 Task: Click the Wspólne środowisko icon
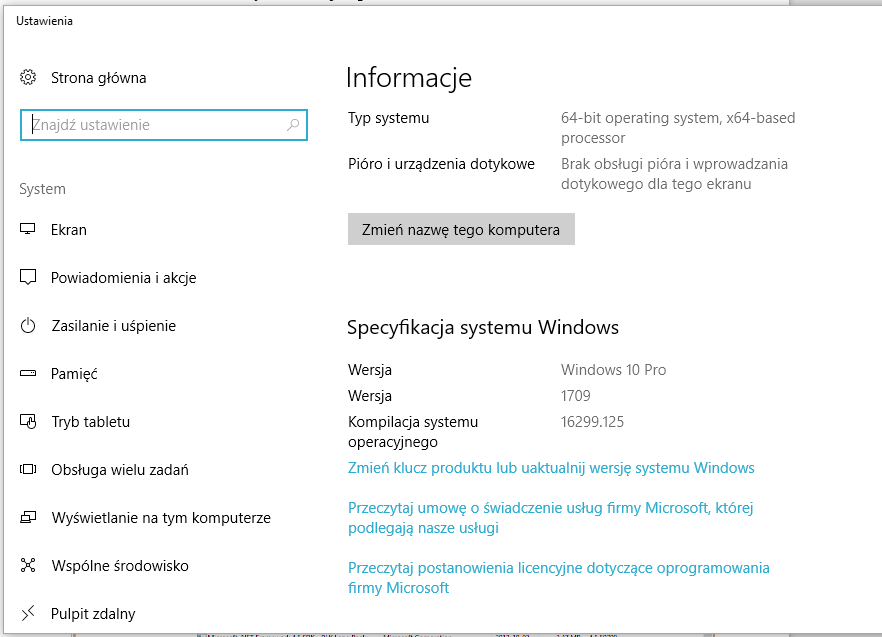click(29, 566)
